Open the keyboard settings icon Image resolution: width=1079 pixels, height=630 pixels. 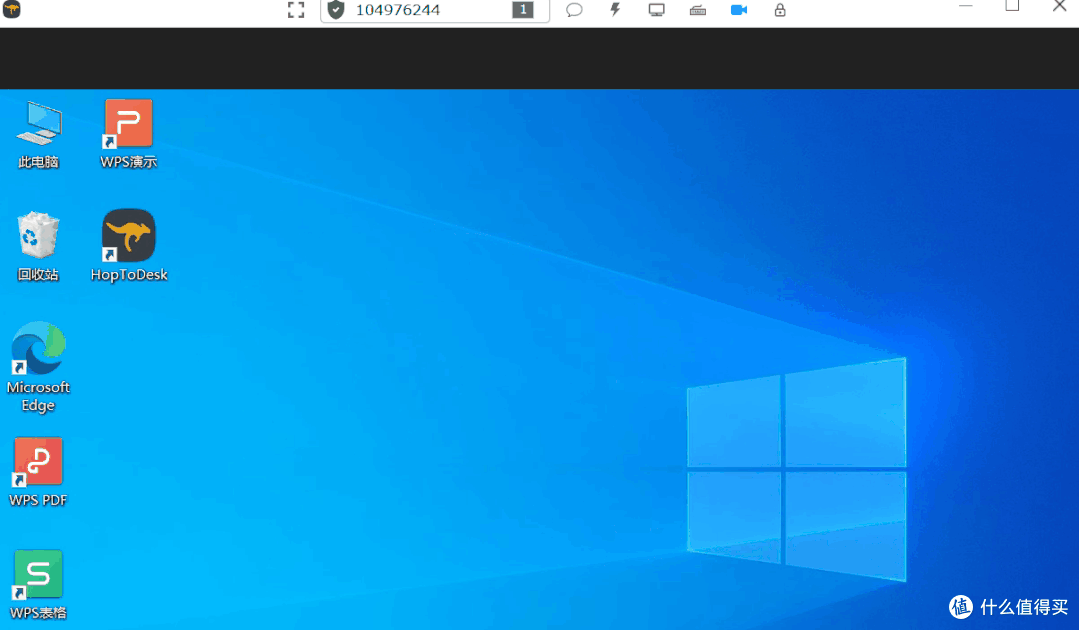click(698, 10)
